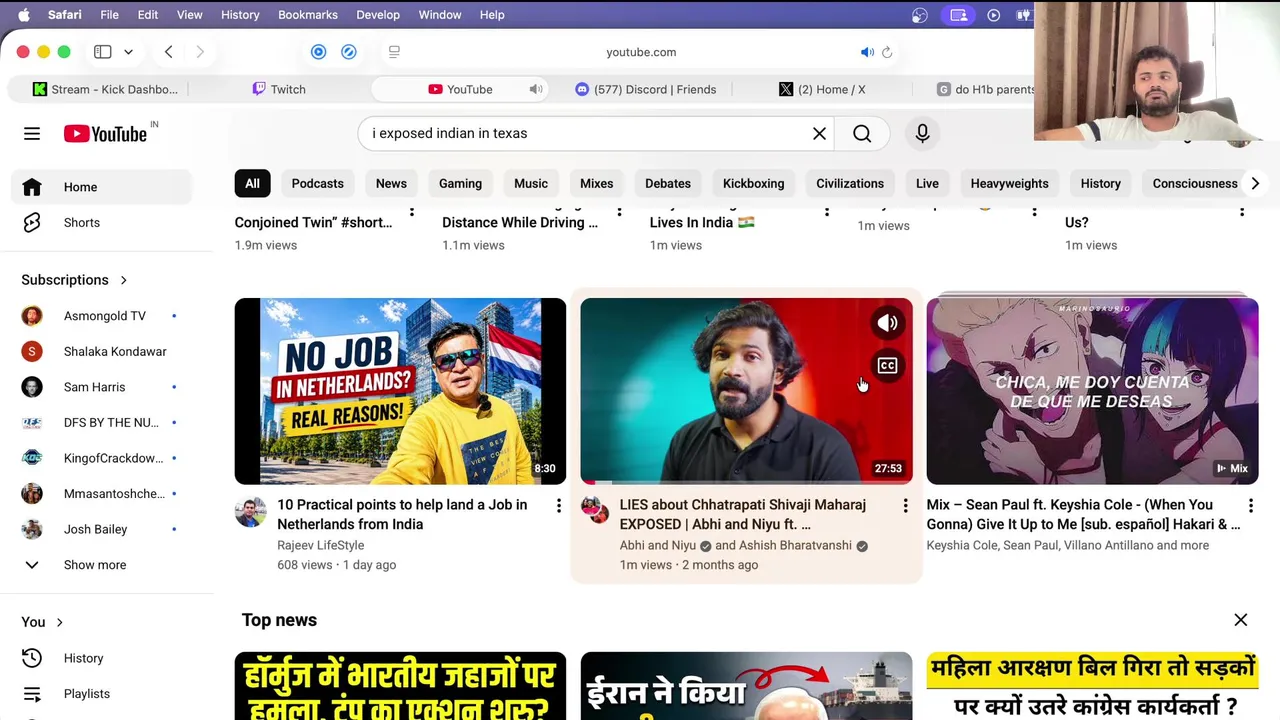Viewport: 1280px width, 720px height.
Task: Open the LIES about Chhatrapati Shivaji title
Action: click(743, 514)
